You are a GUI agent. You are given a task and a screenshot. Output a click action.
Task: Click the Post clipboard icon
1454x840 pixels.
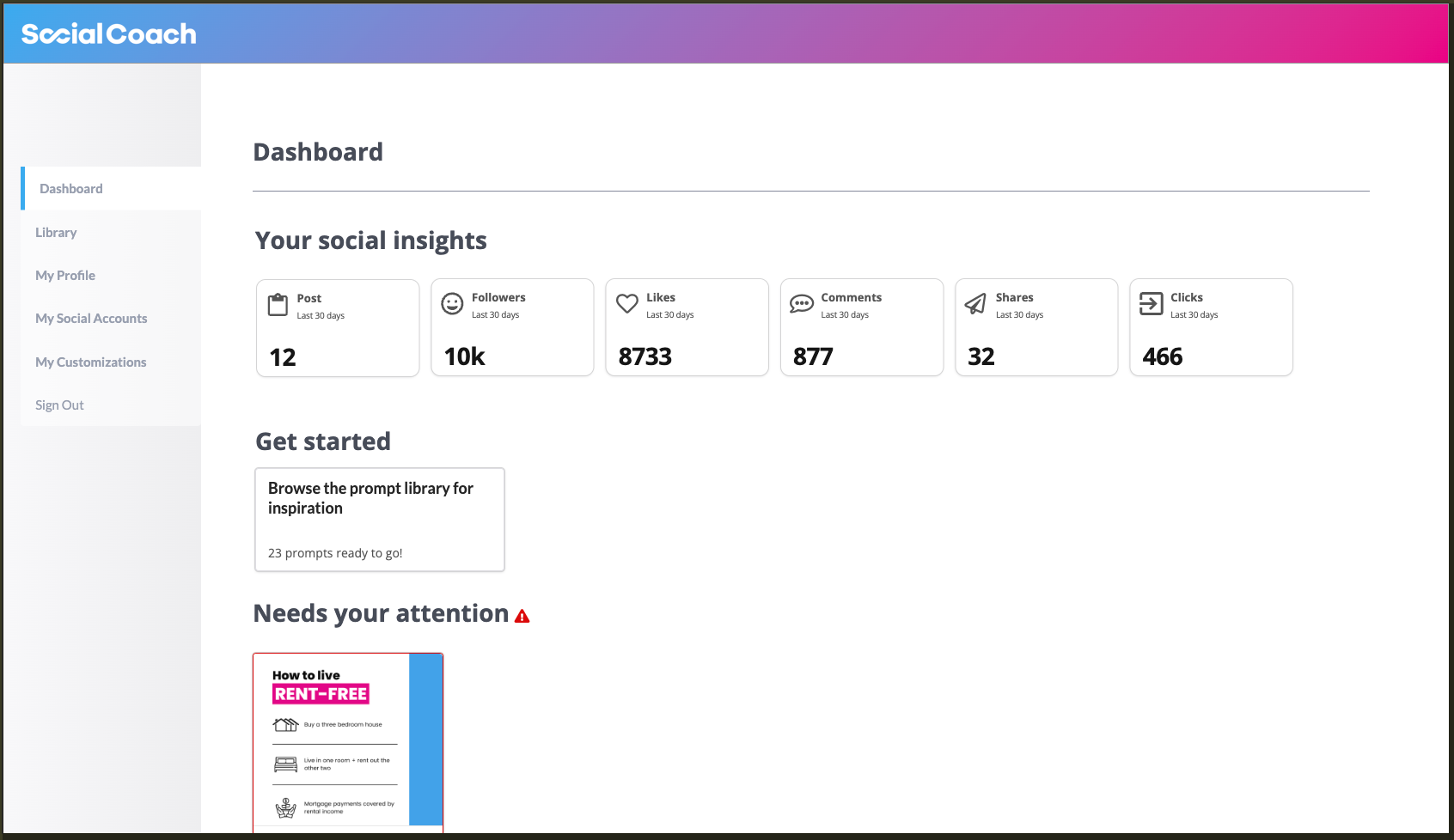(x=278, y=305)
